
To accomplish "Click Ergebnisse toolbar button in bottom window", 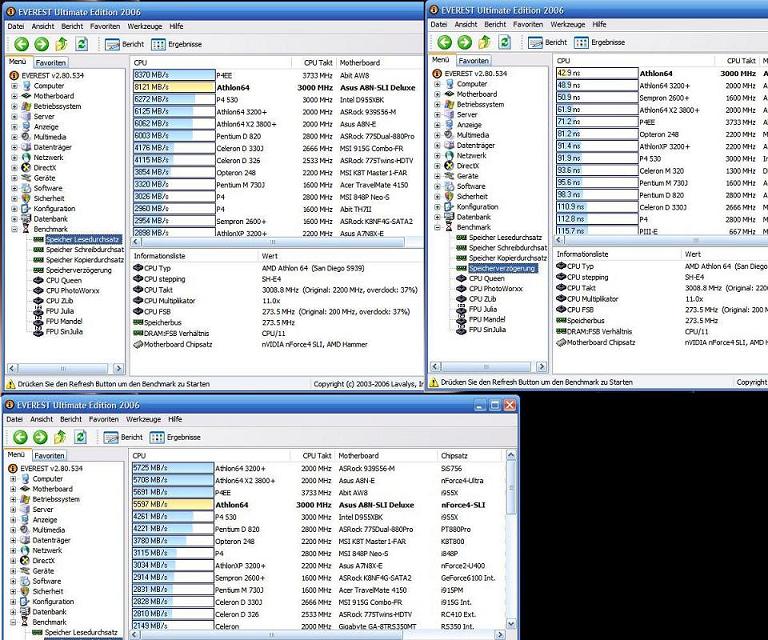I will (175, 437).
